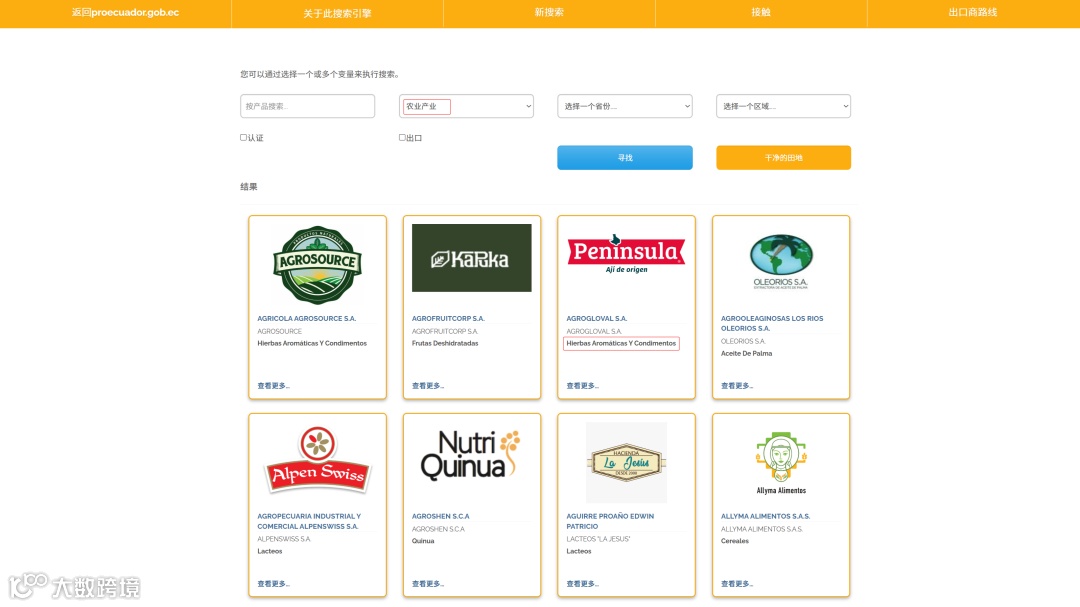Viewport: 1080px width, 607px height.
Task: Click the Oleorios S.A. globe logo
Action: click(x=780, y=262)
